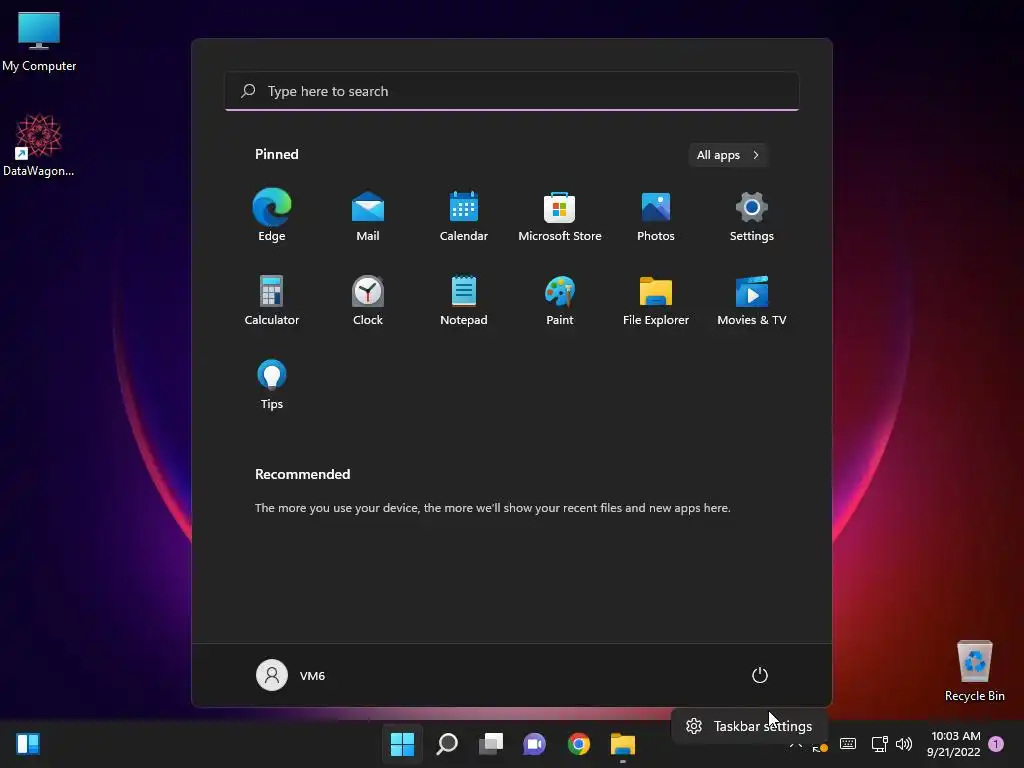Open File Explorer from the pinned list
This screenshot has width=1024, height=768.
656,299
